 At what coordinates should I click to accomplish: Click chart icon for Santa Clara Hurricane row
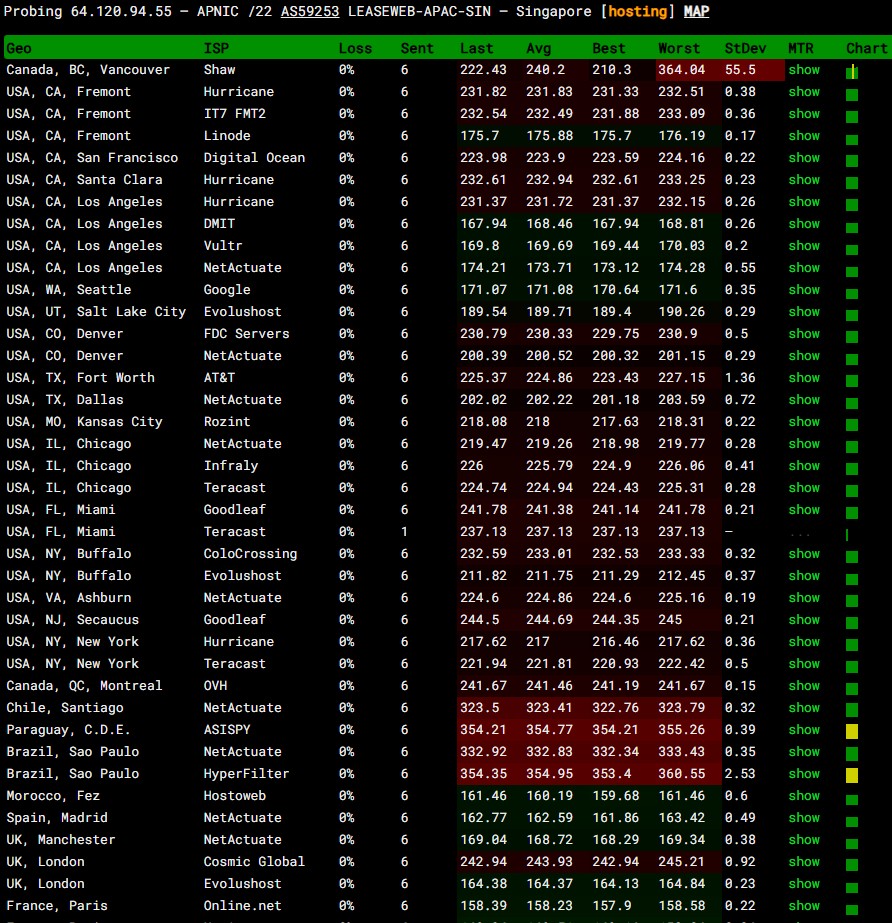click(x=851, y=182)
